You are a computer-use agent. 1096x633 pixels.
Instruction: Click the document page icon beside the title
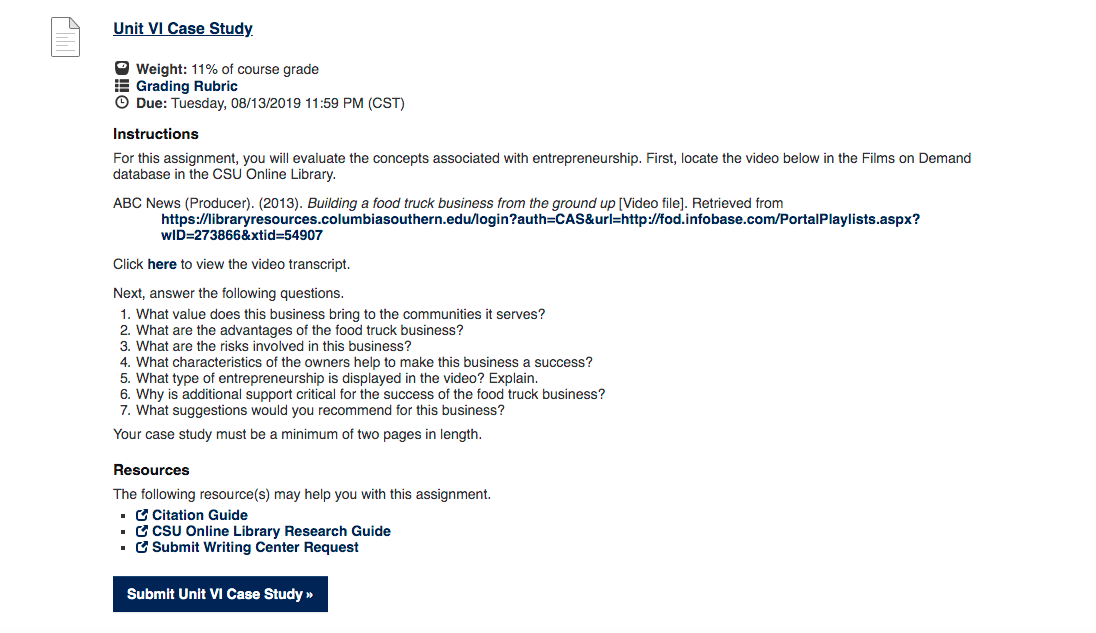(65, 37)
